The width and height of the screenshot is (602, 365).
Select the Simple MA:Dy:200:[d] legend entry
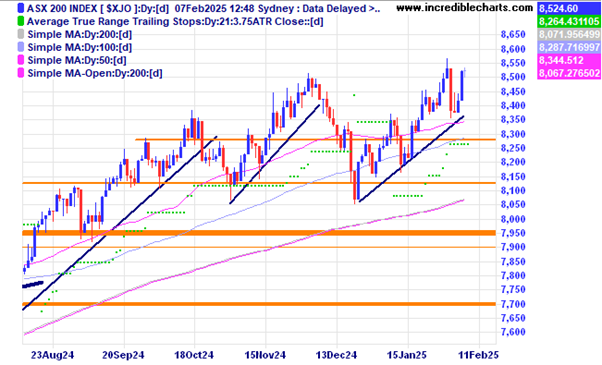tap(79, 35)
